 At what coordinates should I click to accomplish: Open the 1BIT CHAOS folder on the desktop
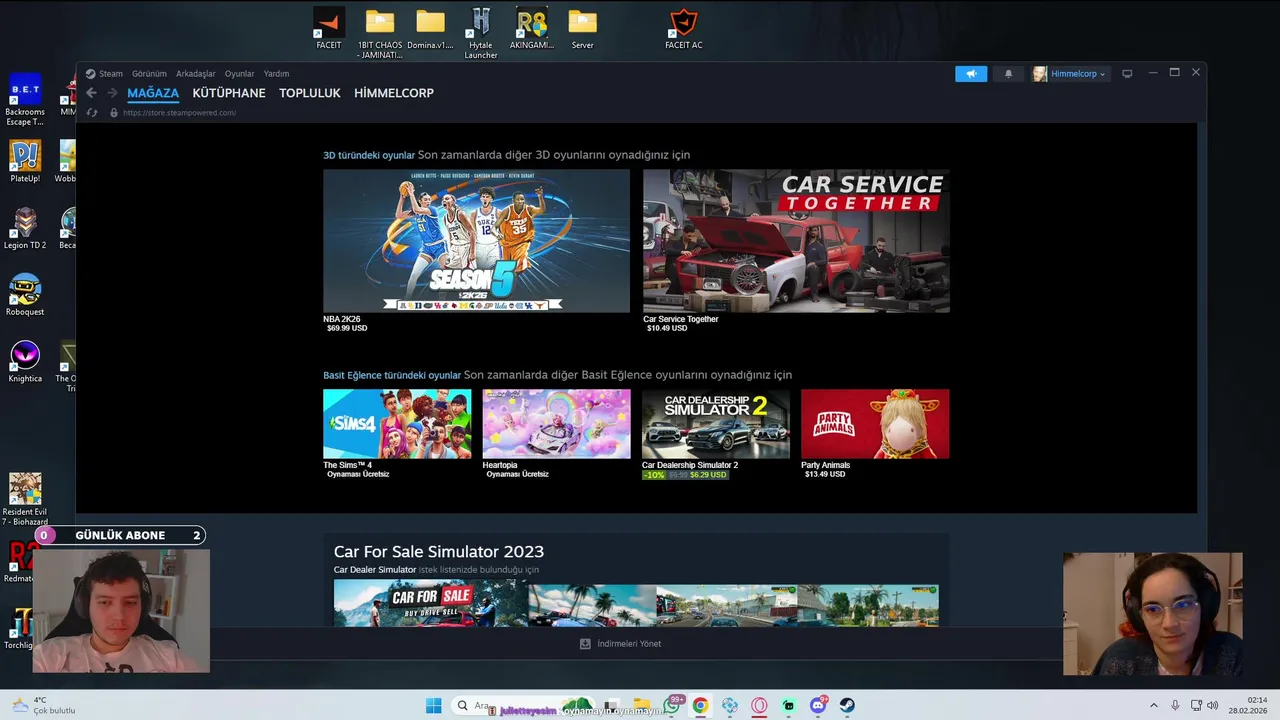pos(379,34)
